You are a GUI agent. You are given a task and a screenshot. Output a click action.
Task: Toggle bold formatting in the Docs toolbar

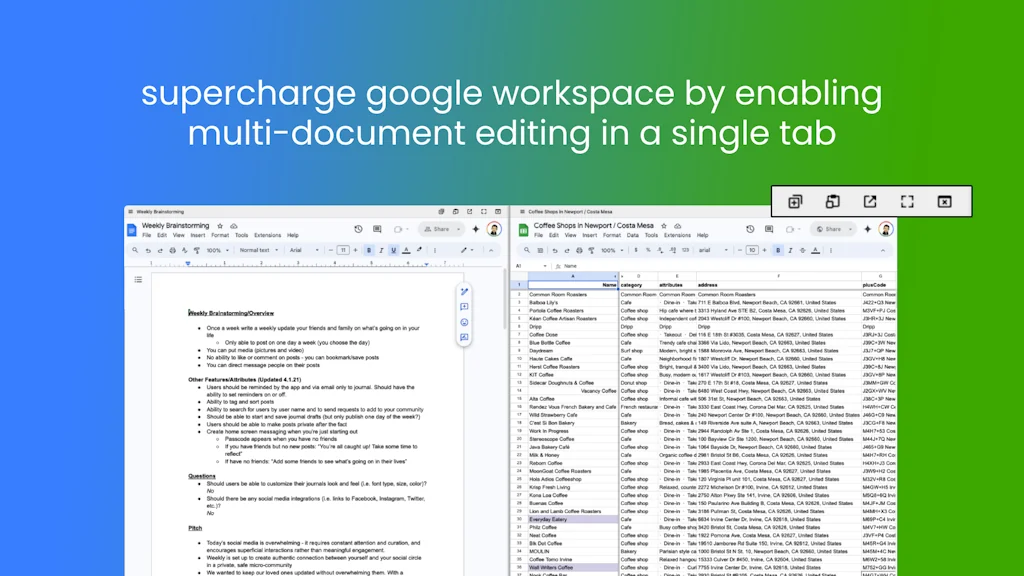pos(369,249)
